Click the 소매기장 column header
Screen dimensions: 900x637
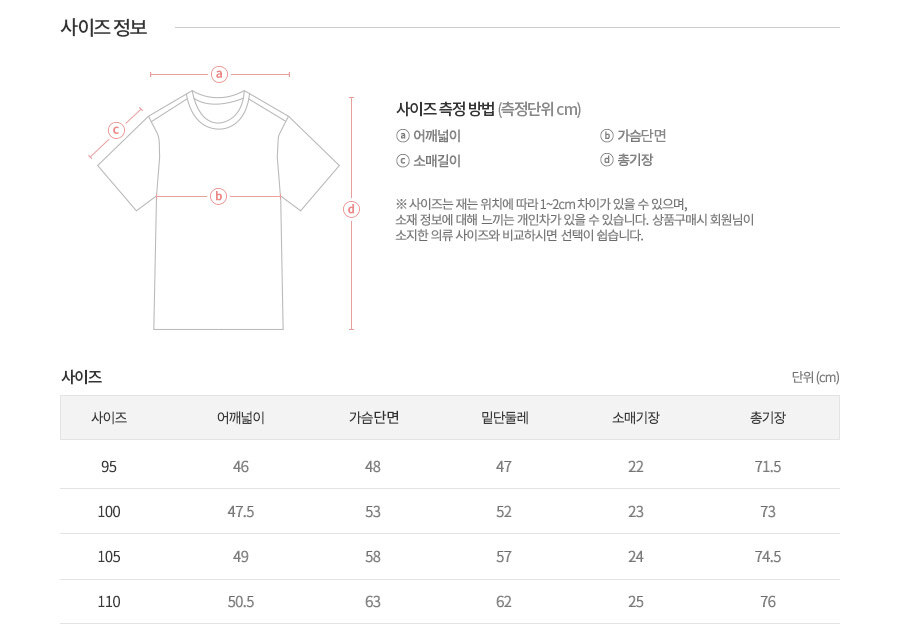pyautogui.click(x=636, y=418)
